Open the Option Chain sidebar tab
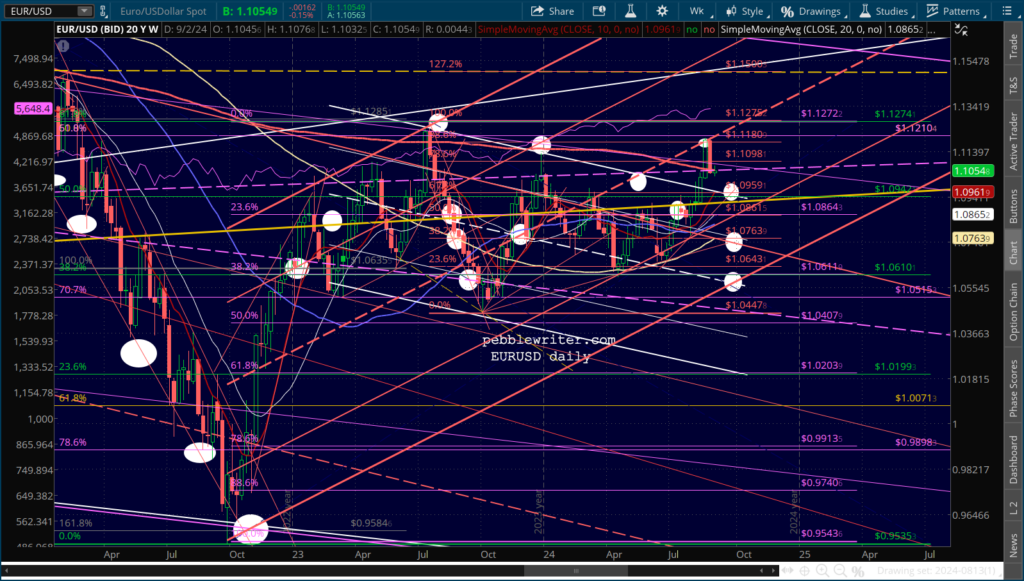This screenshot has width=1024, height=581. pyautogui.click(x=1013, y=311)
